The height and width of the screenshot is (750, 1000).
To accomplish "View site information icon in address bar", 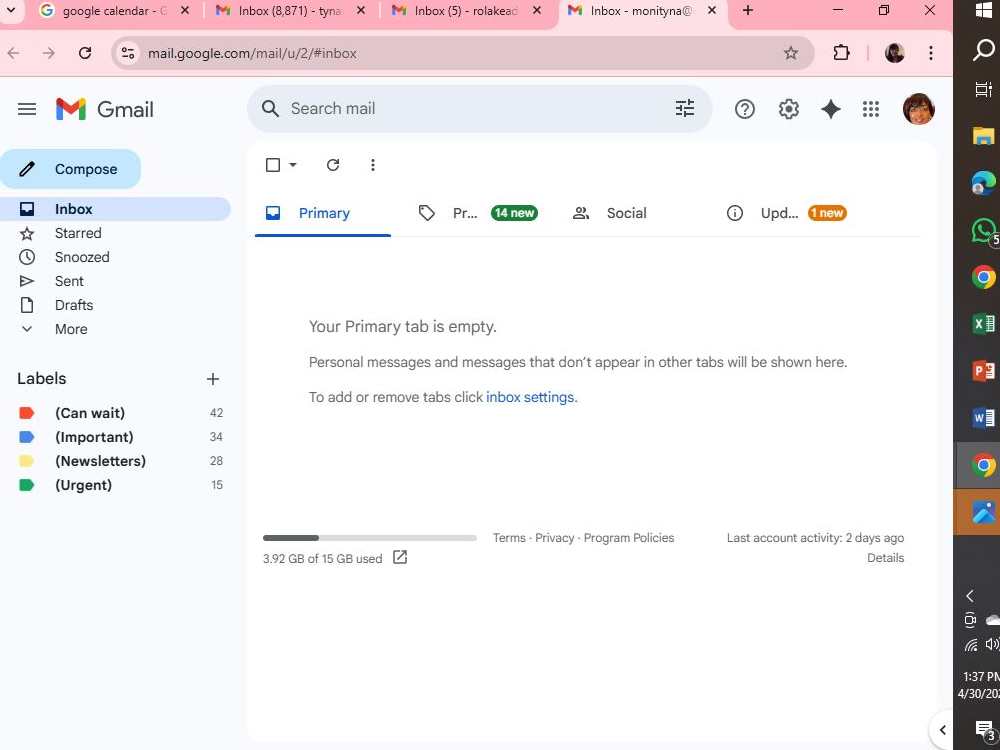I will (128, 54).
